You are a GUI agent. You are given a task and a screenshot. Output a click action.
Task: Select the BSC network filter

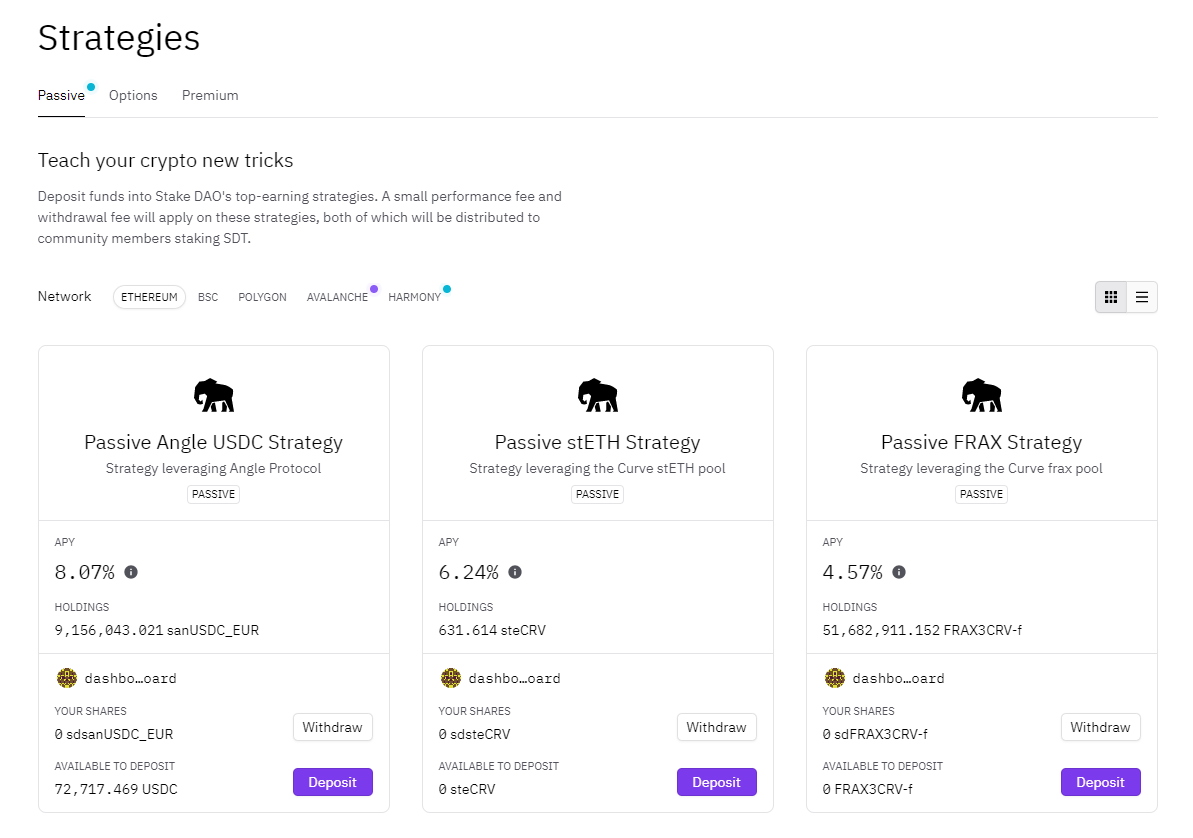point(208,297)
